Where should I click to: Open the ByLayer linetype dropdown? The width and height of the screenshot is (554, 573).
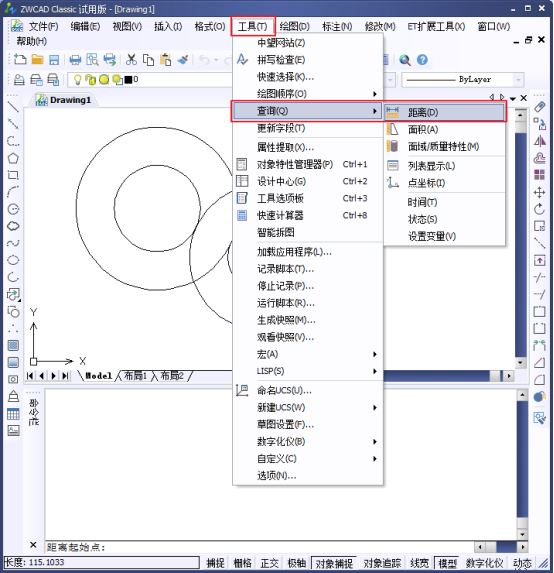point(518,79)
